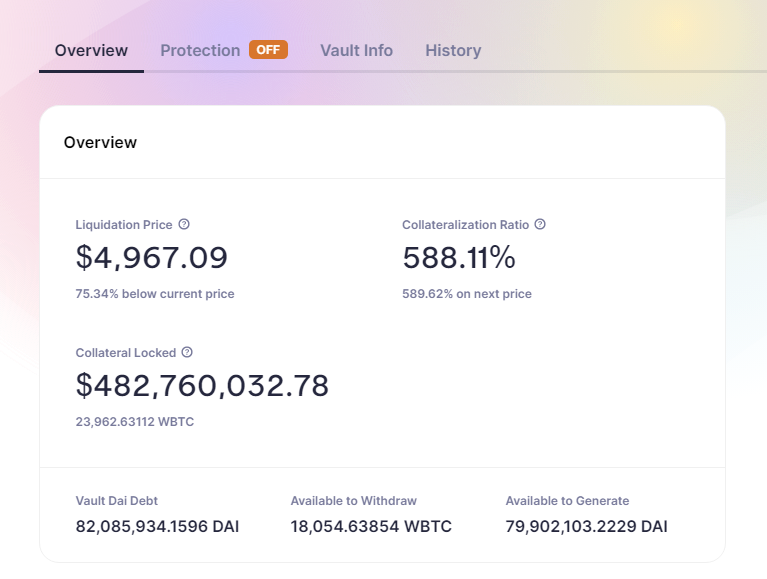Open help icon beside Liquidation Price
The width and height of the screenshot is (767, 579).
[184, 225]
